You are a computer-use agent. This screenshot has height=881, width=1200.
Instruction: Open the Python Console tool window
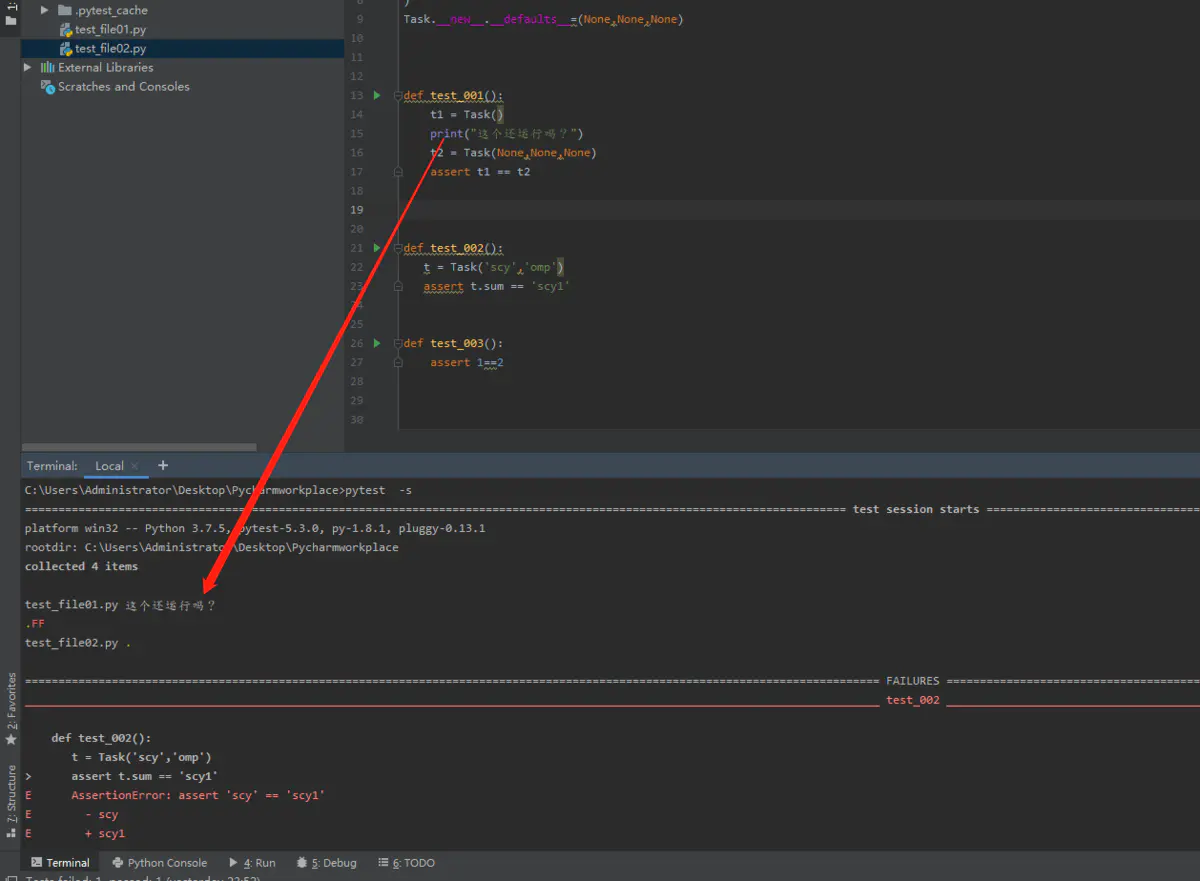pyautogui.click(x=158, y=862)
